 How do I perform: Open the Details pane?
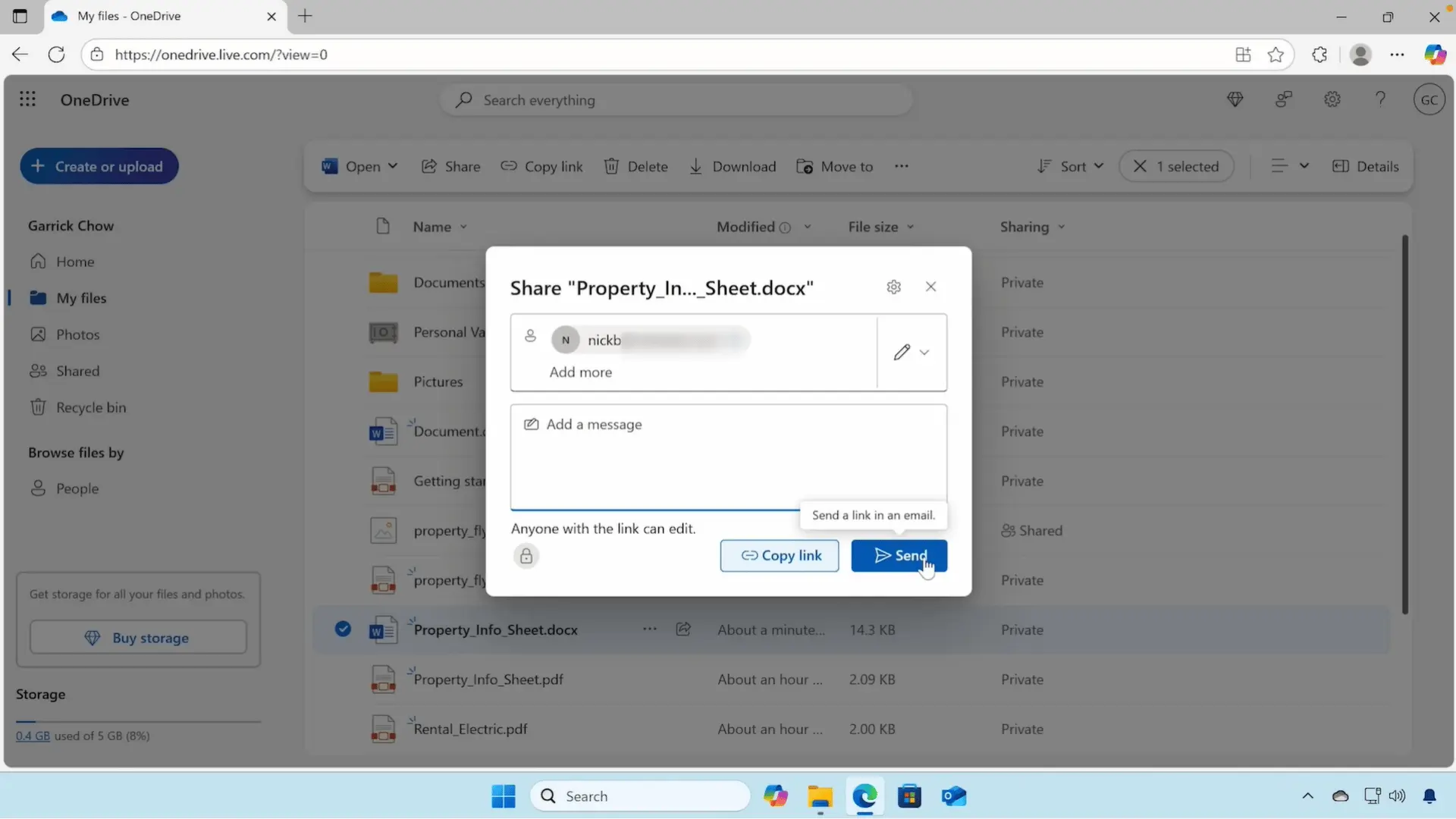(x=1366, y=167)
